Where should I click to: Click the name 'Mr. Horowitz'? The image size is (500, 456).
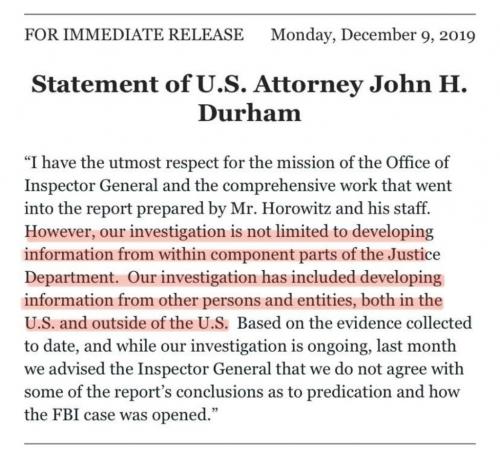tap(281, 209)
